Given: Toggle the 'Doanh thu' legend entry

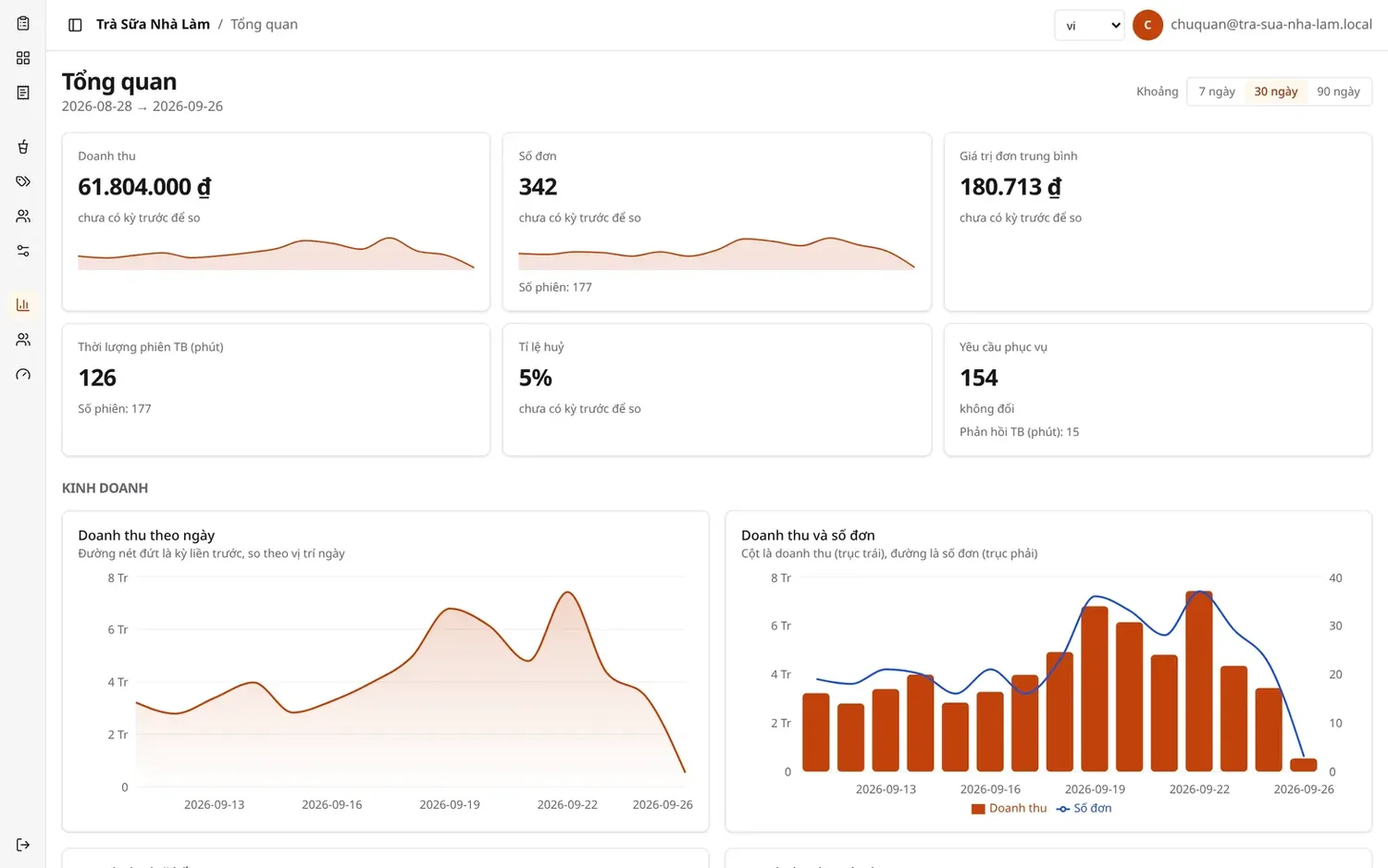Looking at the screenshot, I should click(x=1009, y=808).
